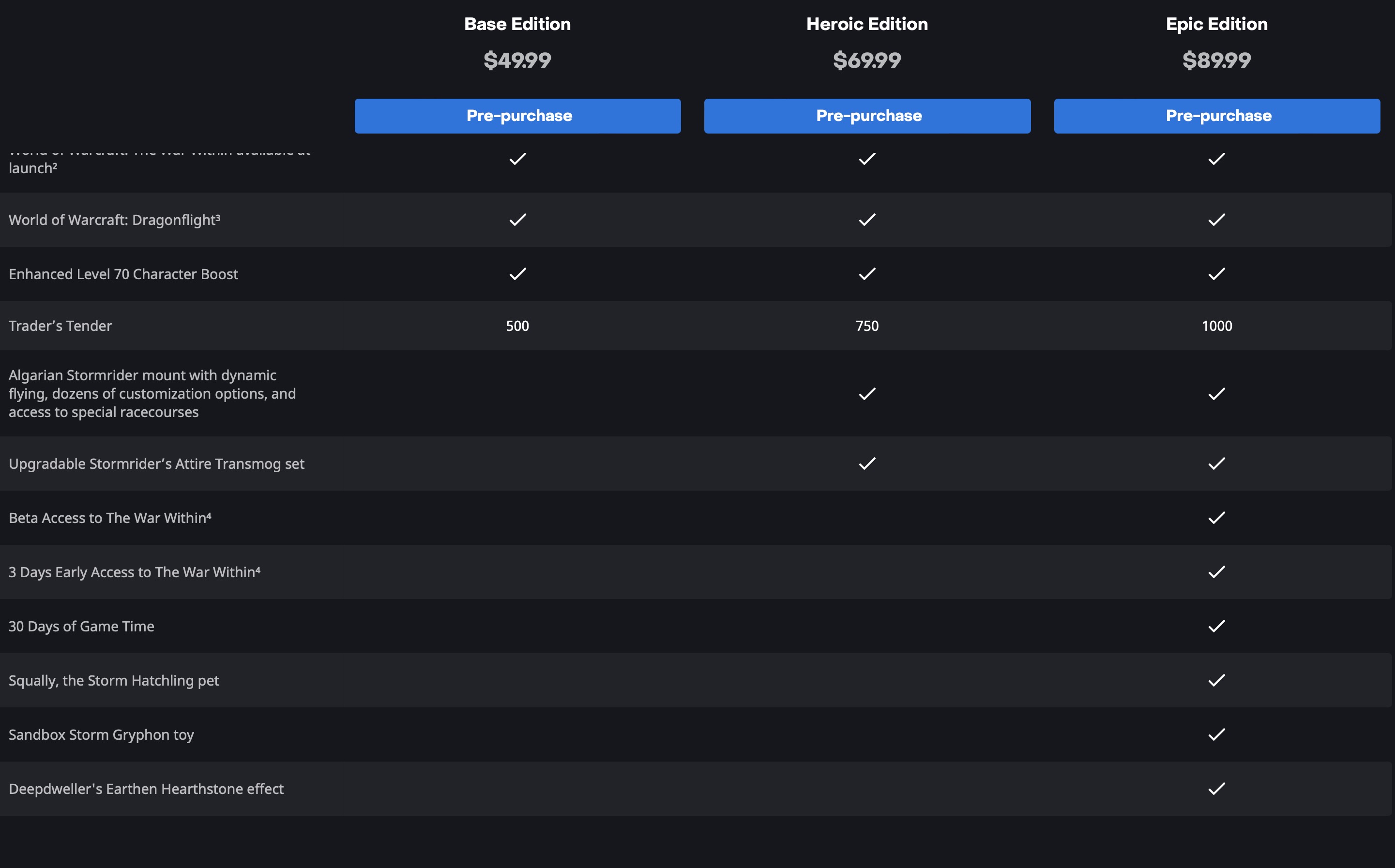Click Base checkmark for available at launch row

tap(517, 159)
